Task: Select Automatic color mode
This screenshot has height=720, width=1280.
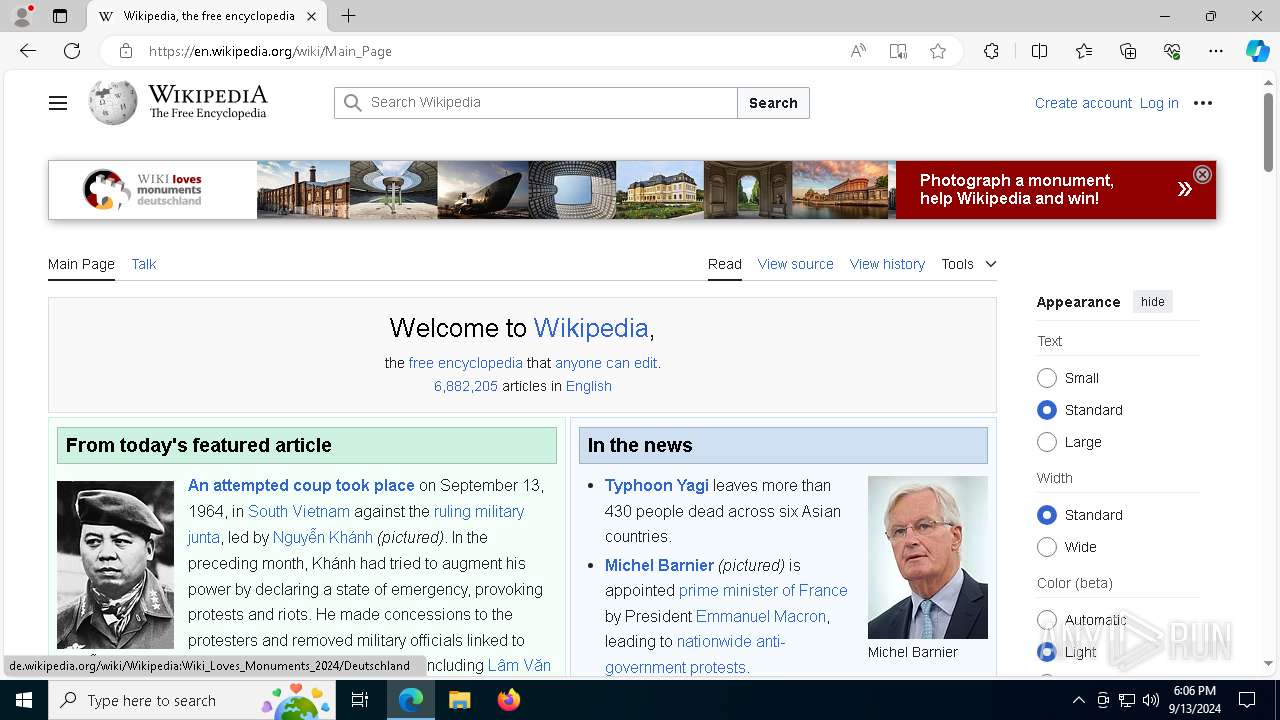Action: point(1047,620)
